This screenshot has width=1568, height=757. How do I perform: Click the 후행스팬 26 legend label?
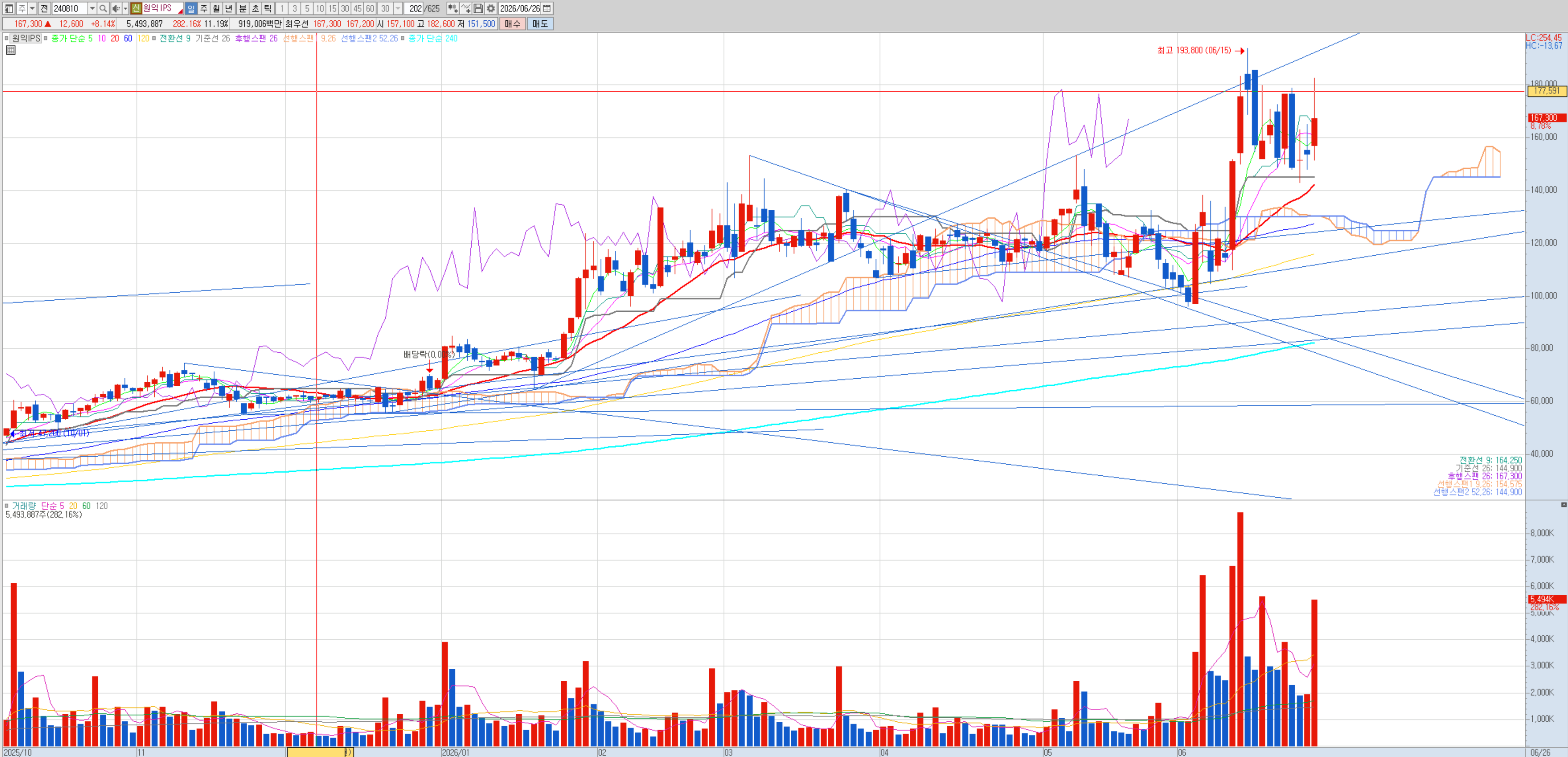pyautogui.click(x=256, y=38)
